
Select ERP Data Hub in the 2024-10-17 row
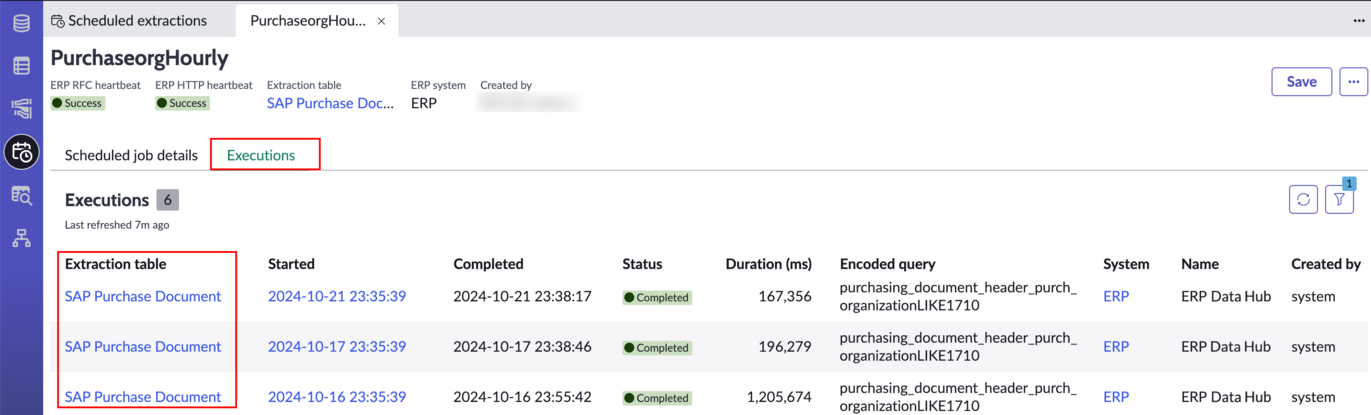[x=1226, y=346]
